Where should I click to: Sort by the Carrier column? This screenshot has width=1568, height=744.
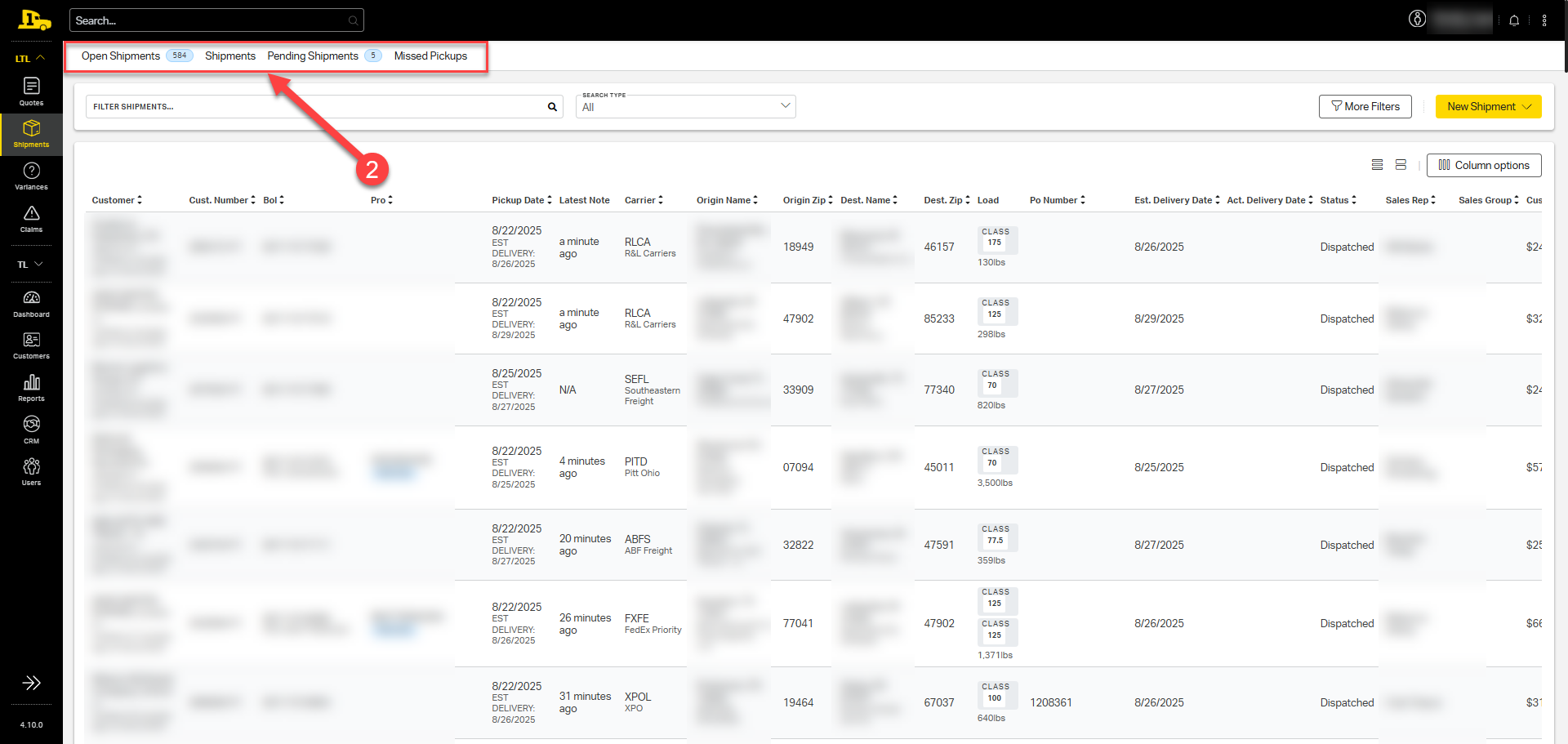644,200
